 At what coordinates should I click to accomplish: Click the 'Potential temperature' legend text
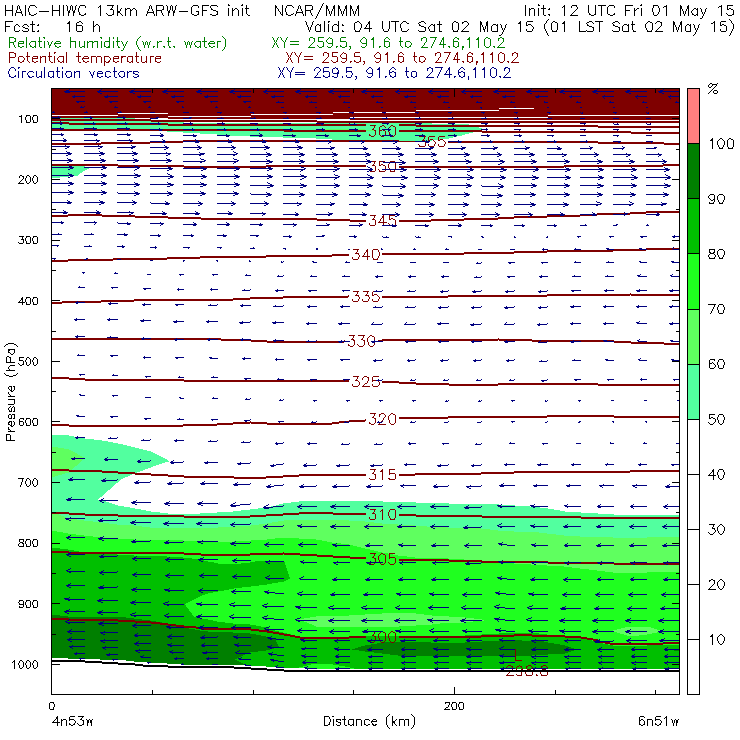coord(85,58)
